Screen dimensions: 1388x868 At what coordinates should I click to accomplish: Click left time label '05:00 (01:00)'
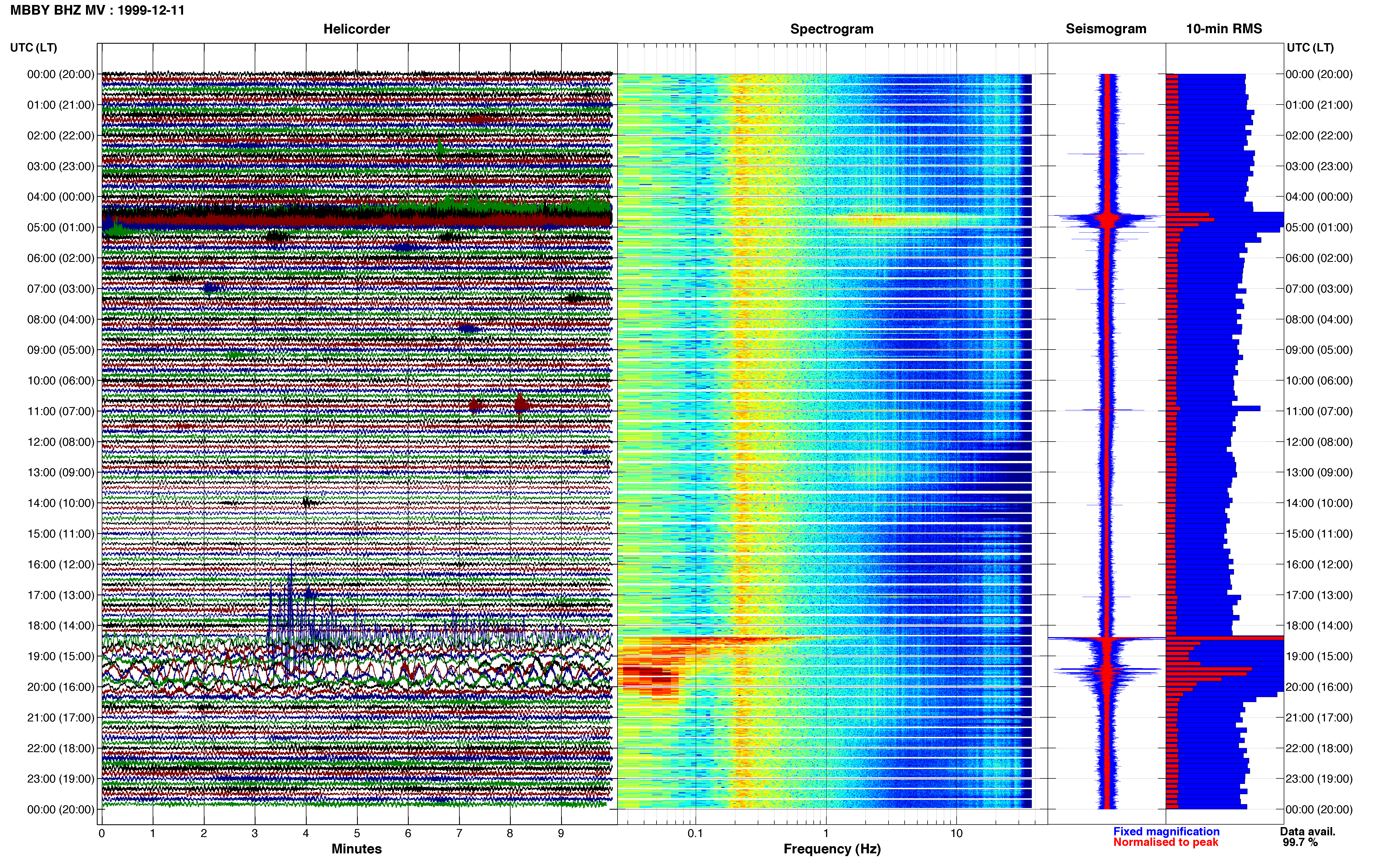click(x=61, y=227)
